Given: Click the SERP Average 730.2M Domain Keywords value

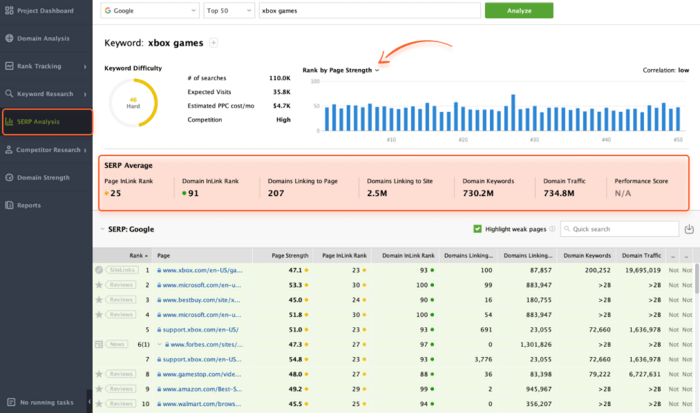Looking at the screenshot, I should 478,193.
